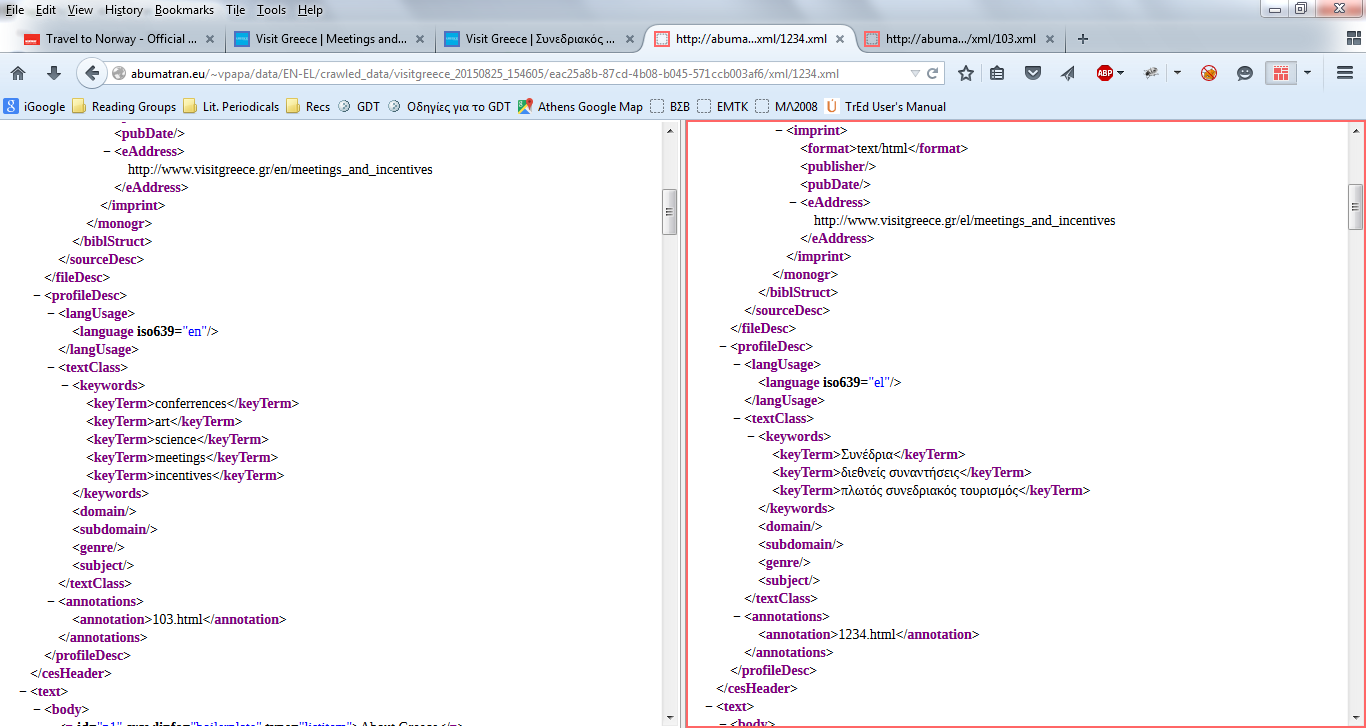Collapse the keywords node in left pane
This screenshot has width=1366, height=728.
tap(64, 386)
